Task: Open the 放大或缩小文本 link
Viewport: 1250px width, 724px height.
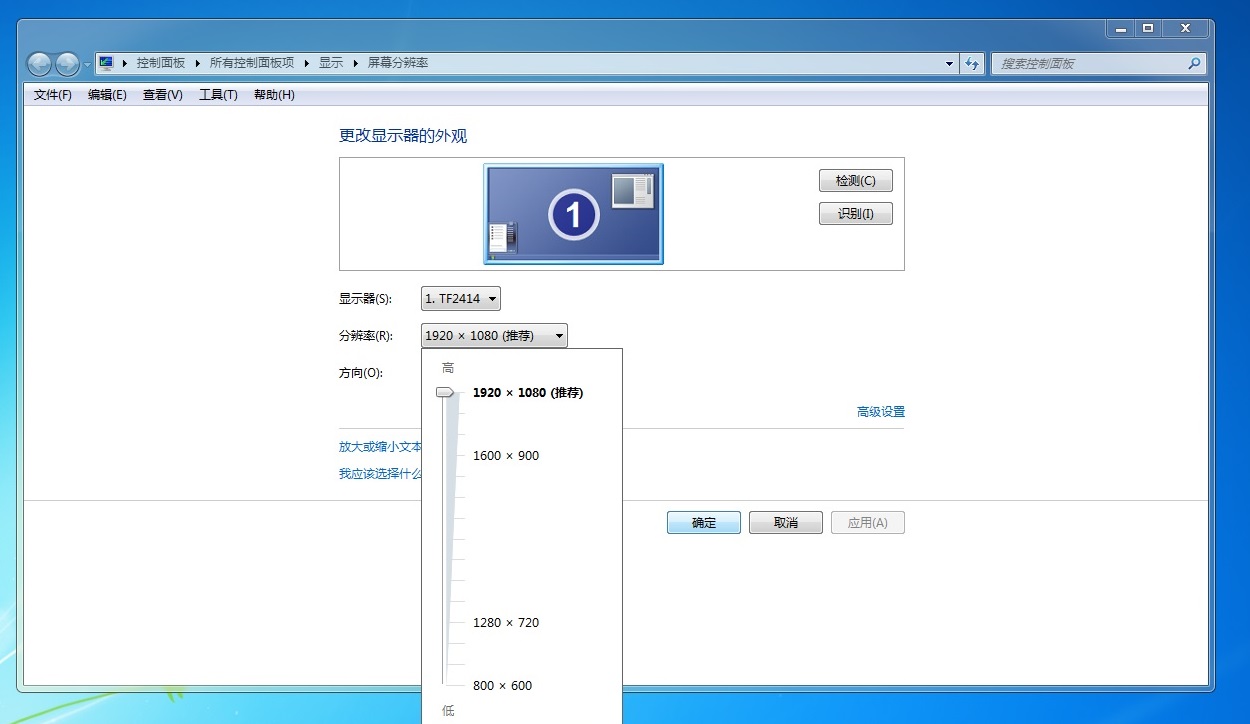Action: 380,447
